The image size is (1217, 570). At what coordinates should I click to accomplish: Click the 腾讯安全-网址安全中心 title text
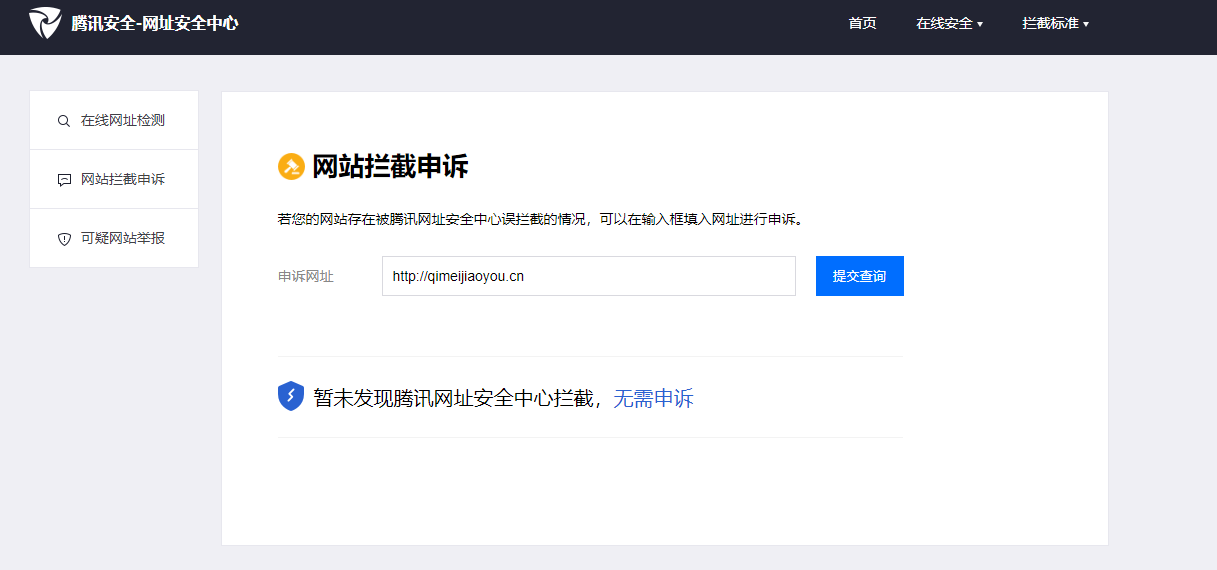[154, 22]
